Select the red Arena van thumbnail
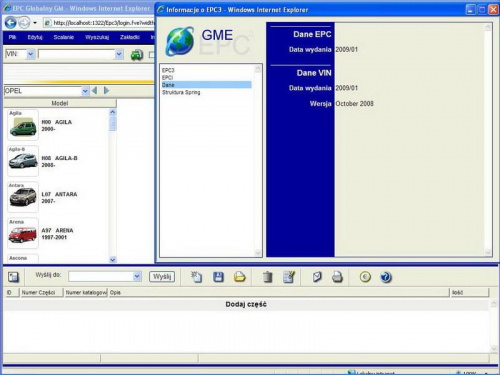500x375 pixels. (x=23, y=233)
